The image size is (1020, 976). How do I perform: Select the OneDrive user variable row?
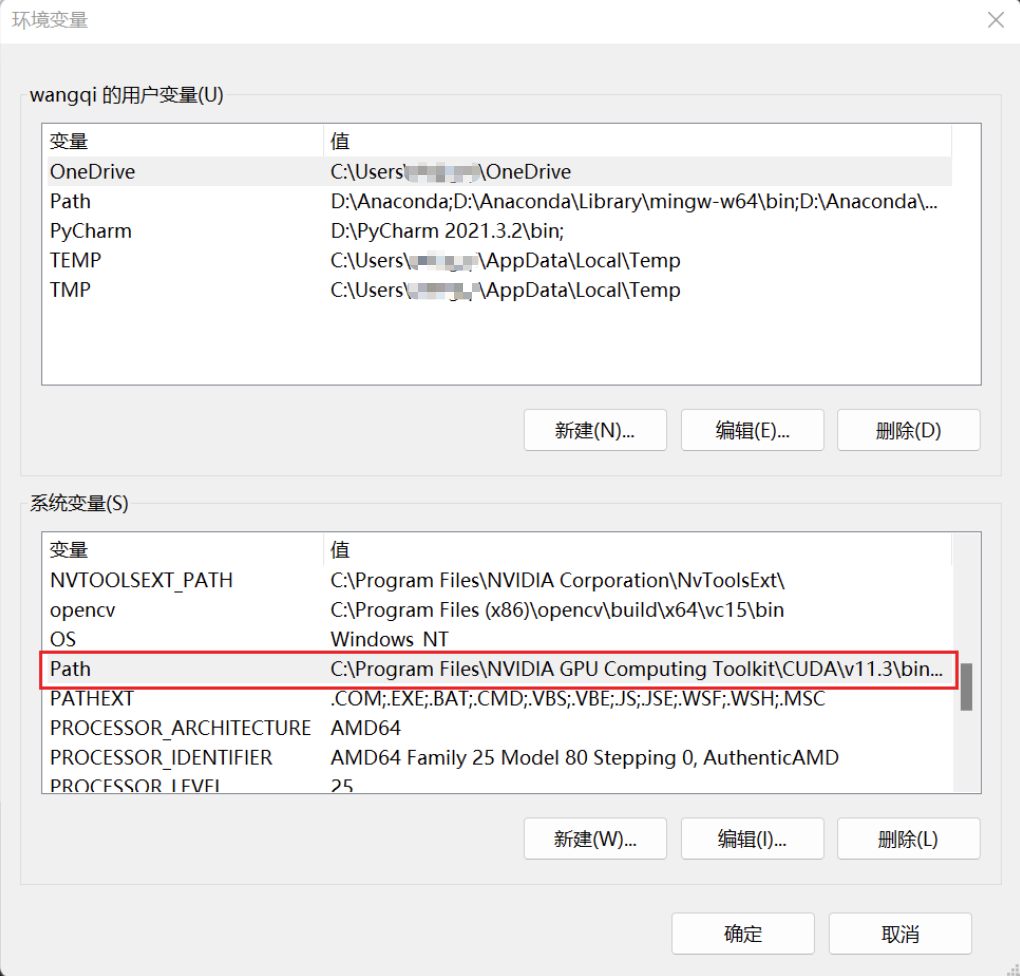pyautogui.click(x=500, y=172)
